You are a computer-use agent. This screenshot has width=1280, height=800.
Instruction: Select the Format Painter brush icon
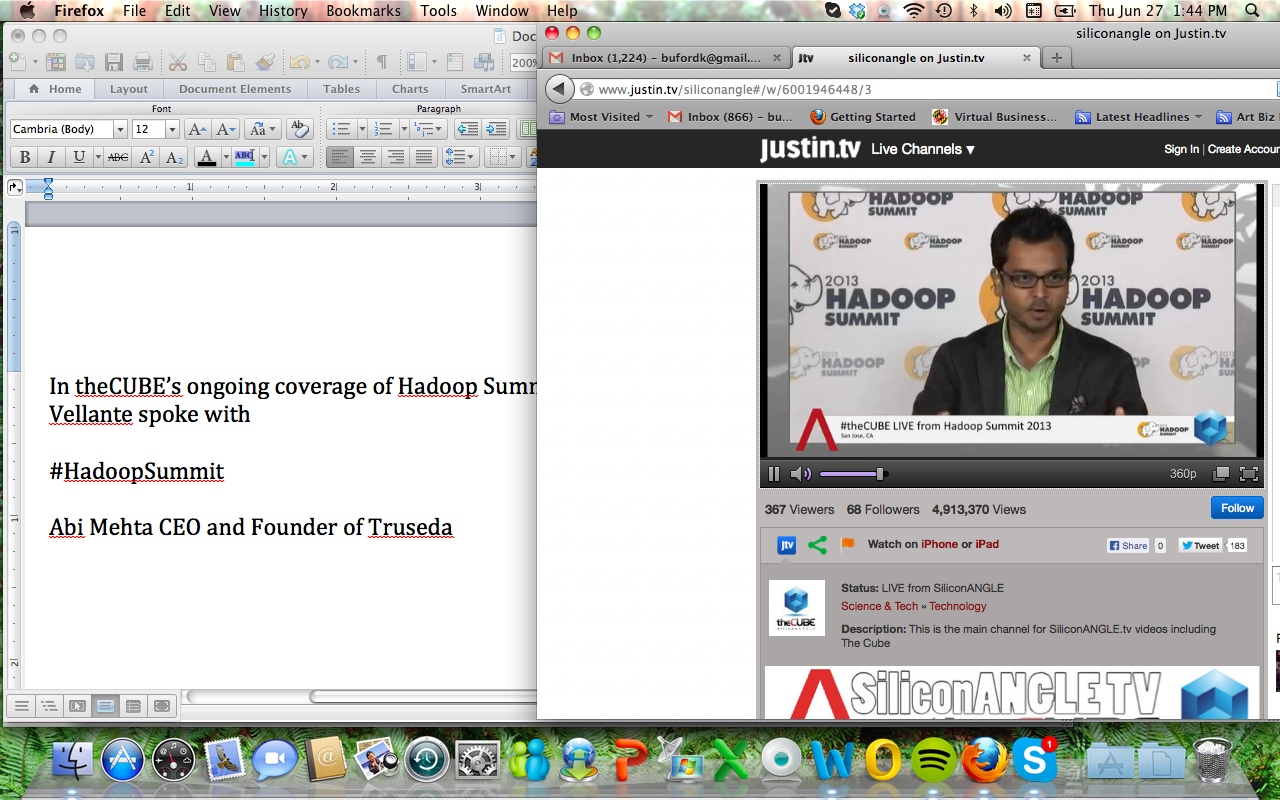pyautogui.click(x=265, y=62)
